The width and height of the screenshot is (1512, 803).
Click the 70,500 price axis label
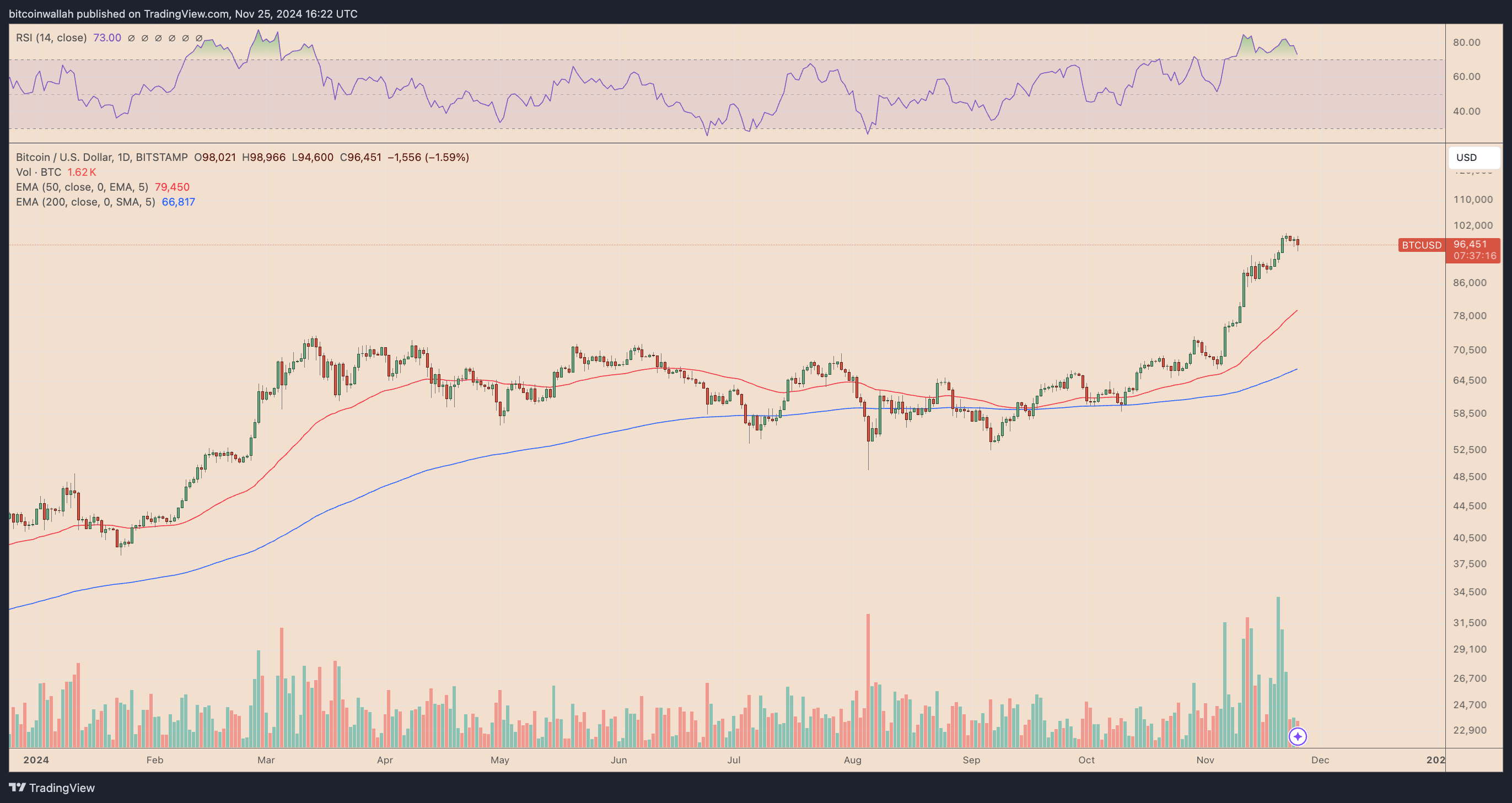1470,350
